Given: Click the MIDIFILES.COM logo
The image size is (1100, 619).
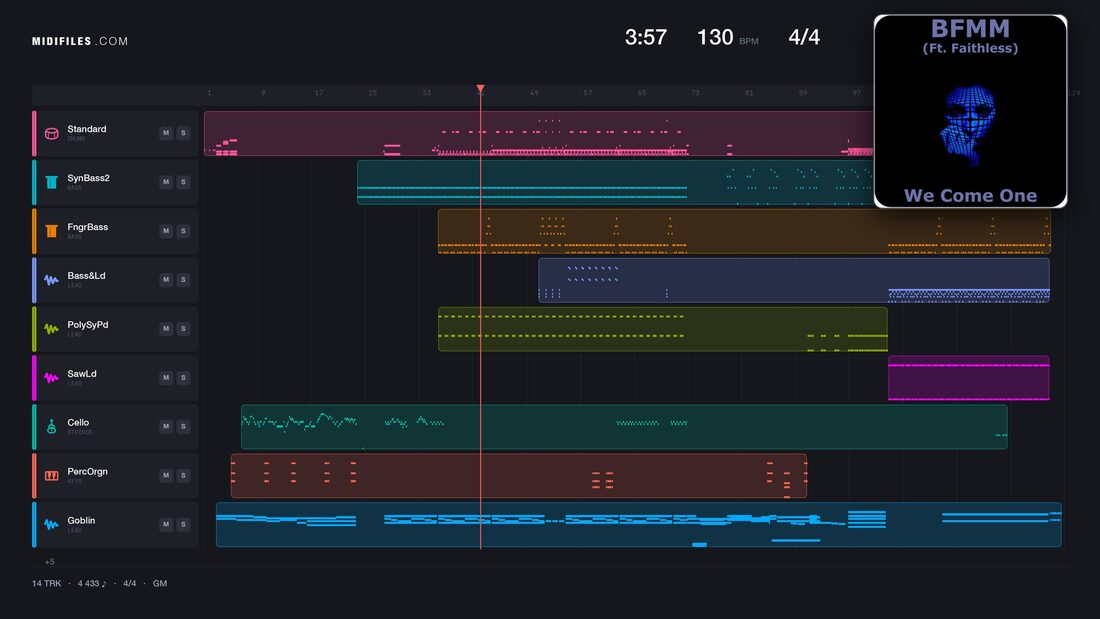Looking at the screenshot, I should 80,41.
